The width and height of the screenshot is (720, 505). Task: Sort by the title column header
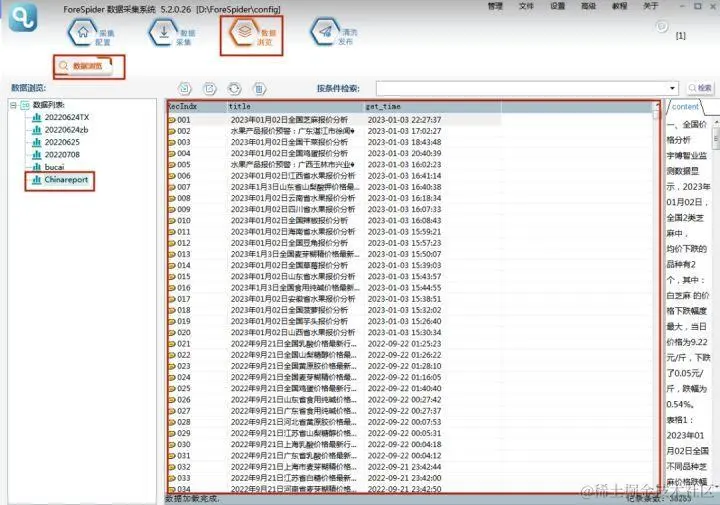[295, 107]
